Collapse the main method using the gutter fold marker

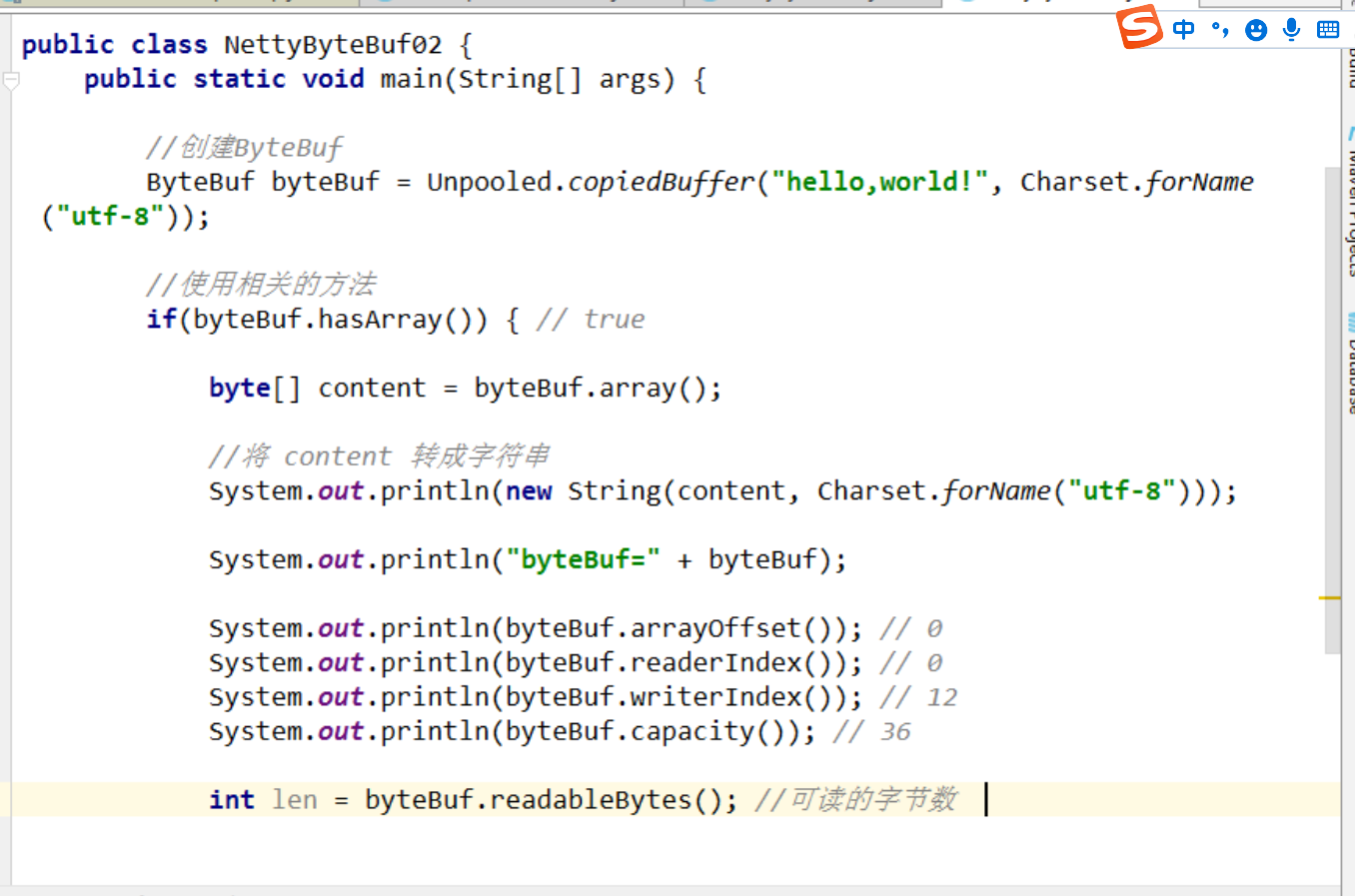(x=11, y=81)
